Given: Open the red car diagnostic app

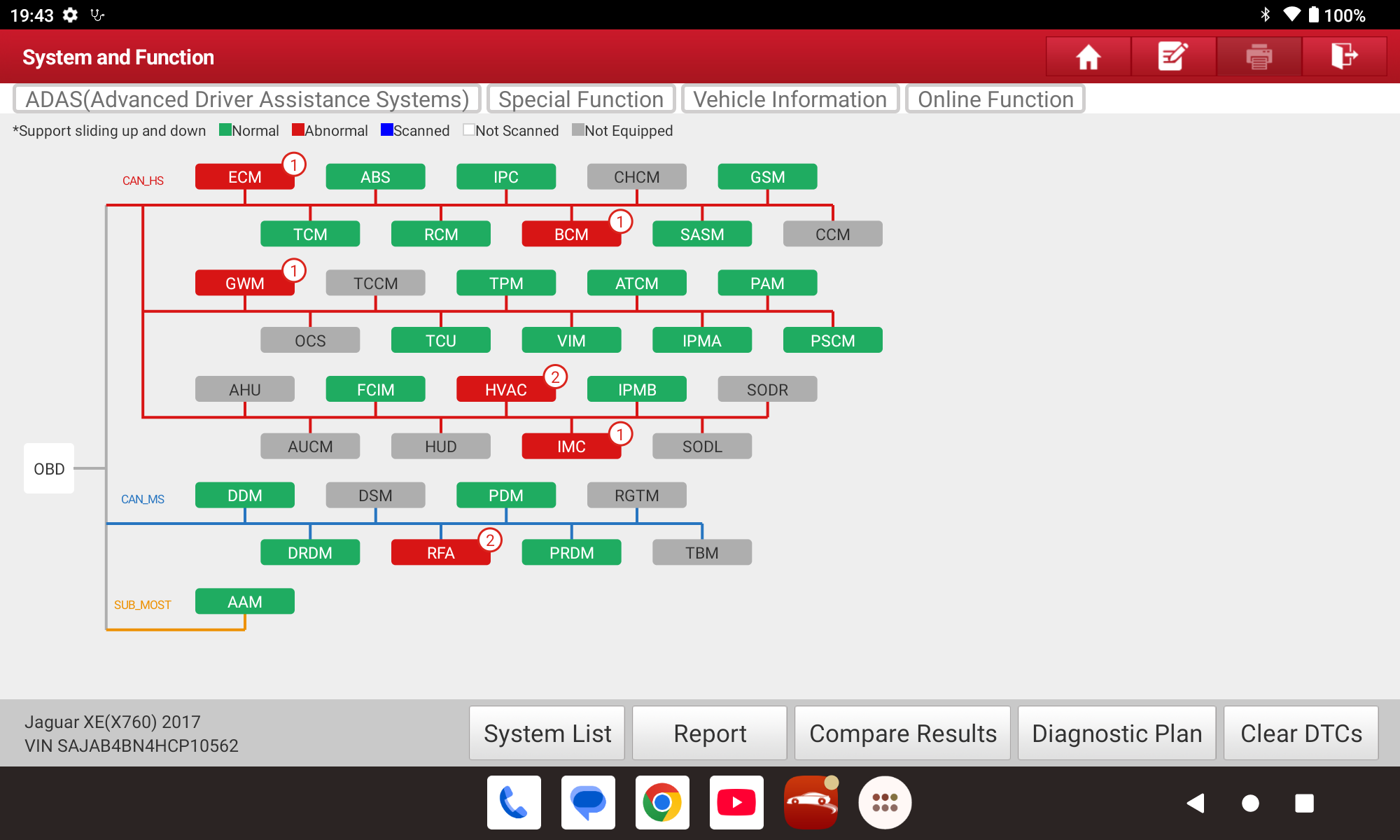Looking at the screenshot, I should tap(811, 802).
